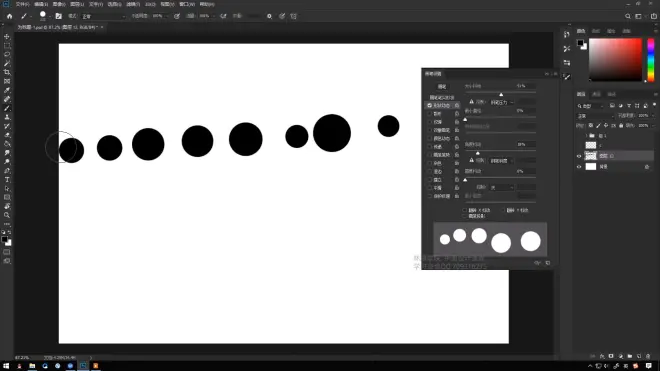Open brush preset picker arrow

(49, 16)
